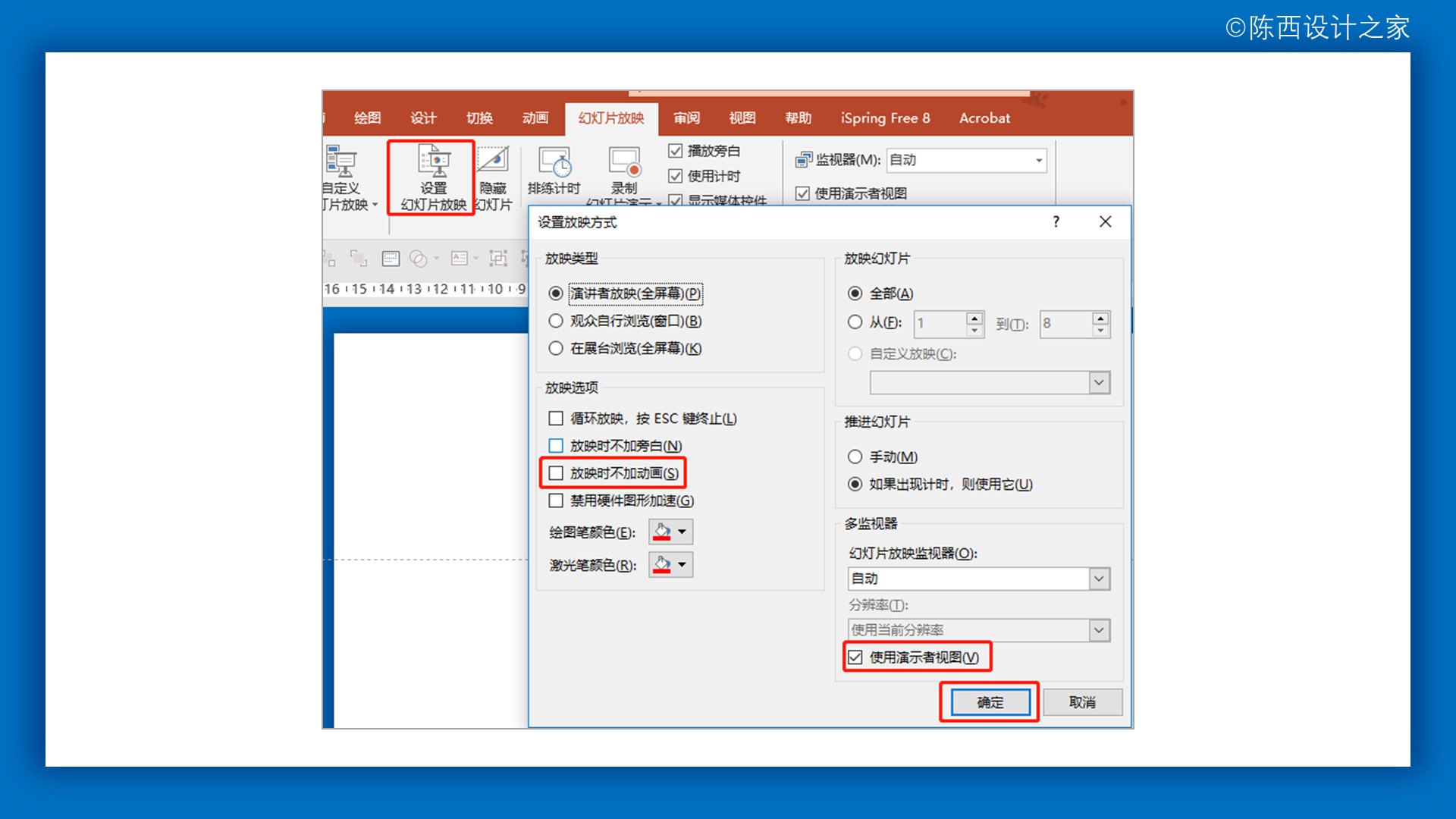Switch to 动画 ribbon tab
This screenshot has height=819, width=1456.
(x=535, y=118)
